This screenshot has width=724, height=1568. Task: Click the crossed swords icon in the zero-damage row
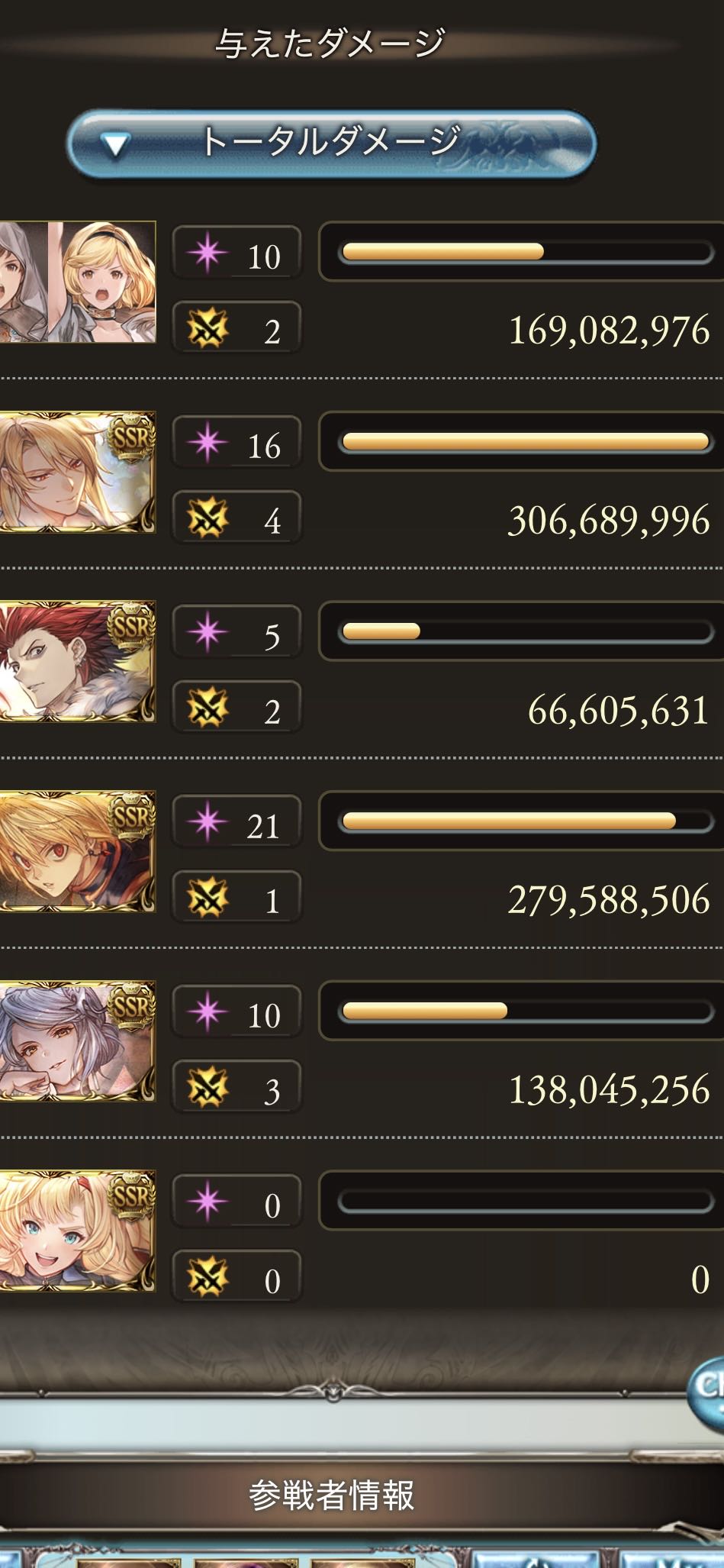pos(208,1278)
